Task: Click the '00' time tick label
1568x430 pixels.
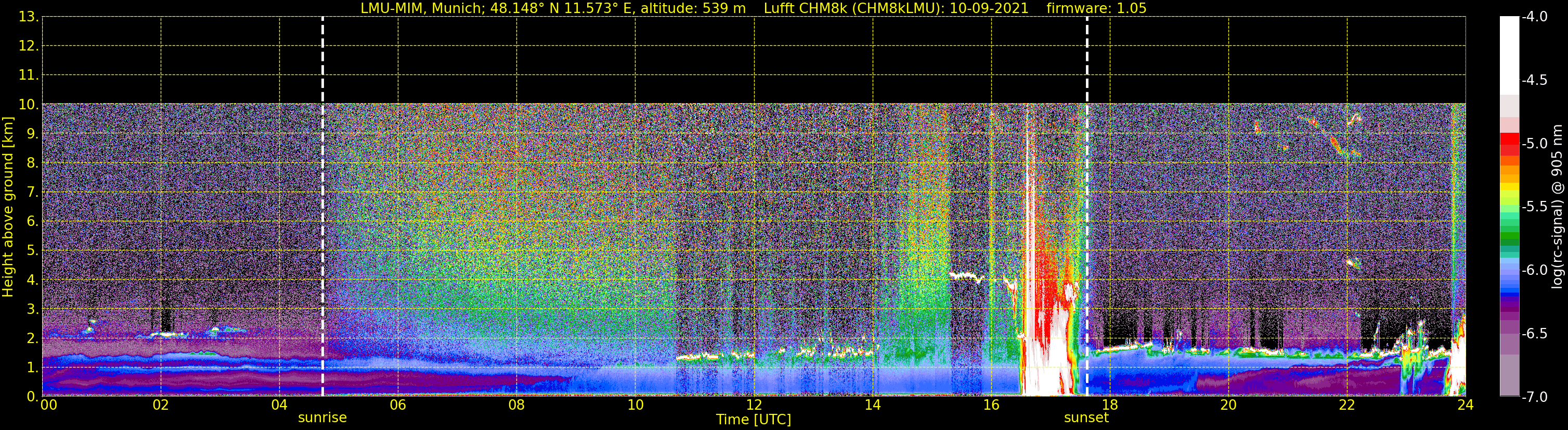Action: [x=49, y=405]
